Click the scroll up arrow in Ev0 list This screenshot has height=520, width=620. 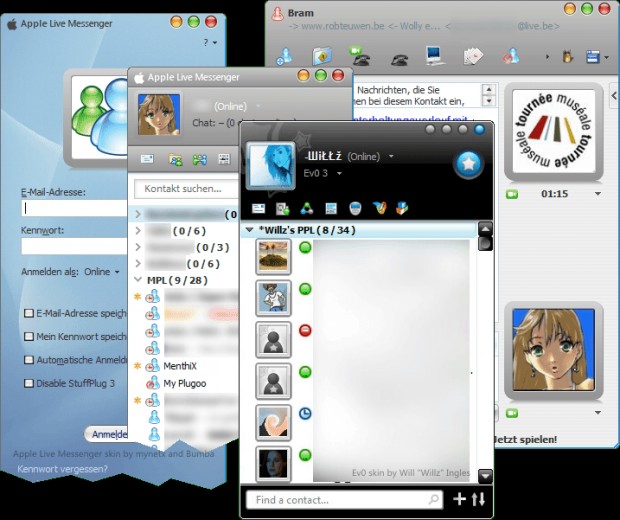click(485, 229)
